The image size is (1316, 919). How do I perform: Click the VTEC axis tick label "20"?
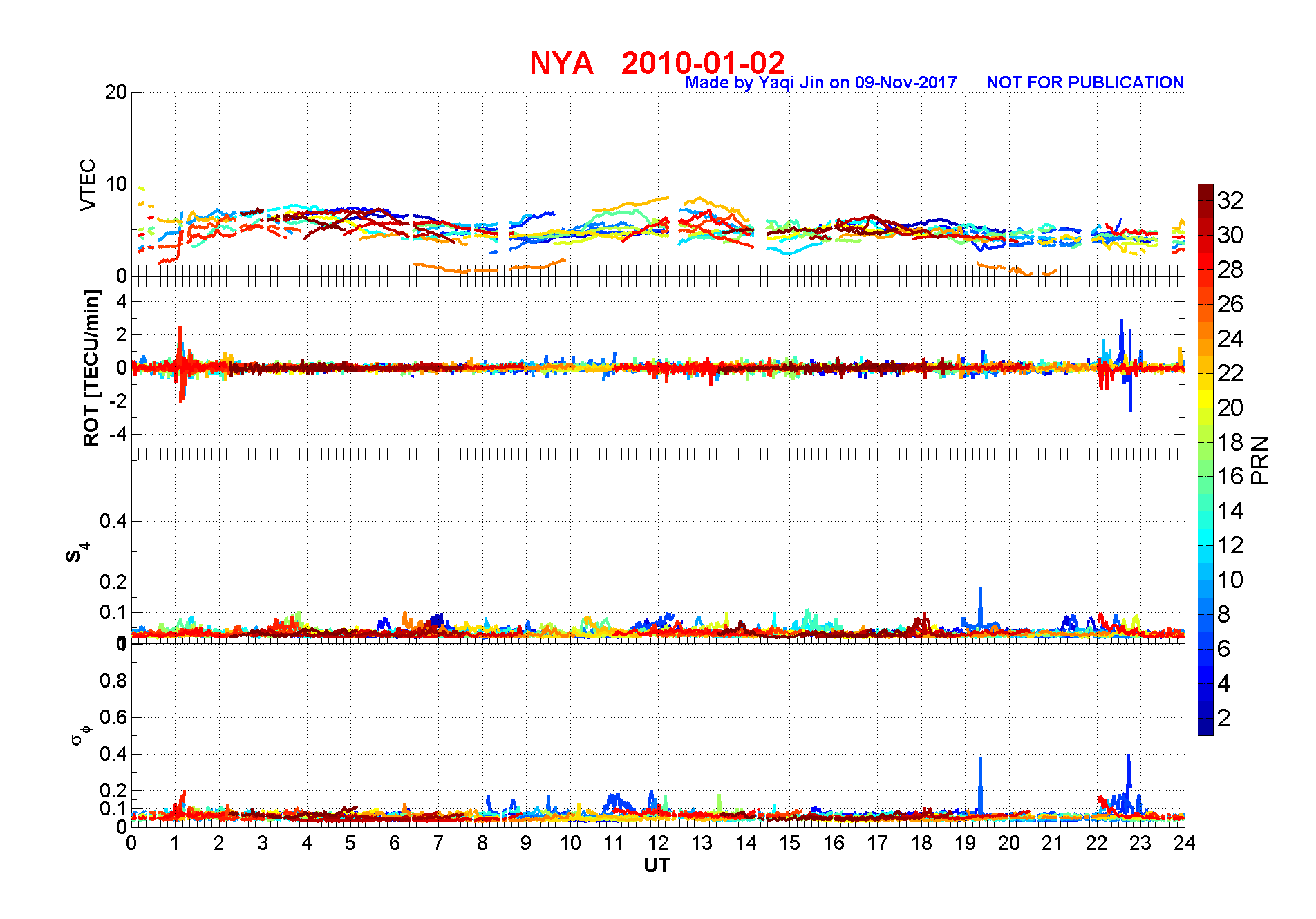116,92
